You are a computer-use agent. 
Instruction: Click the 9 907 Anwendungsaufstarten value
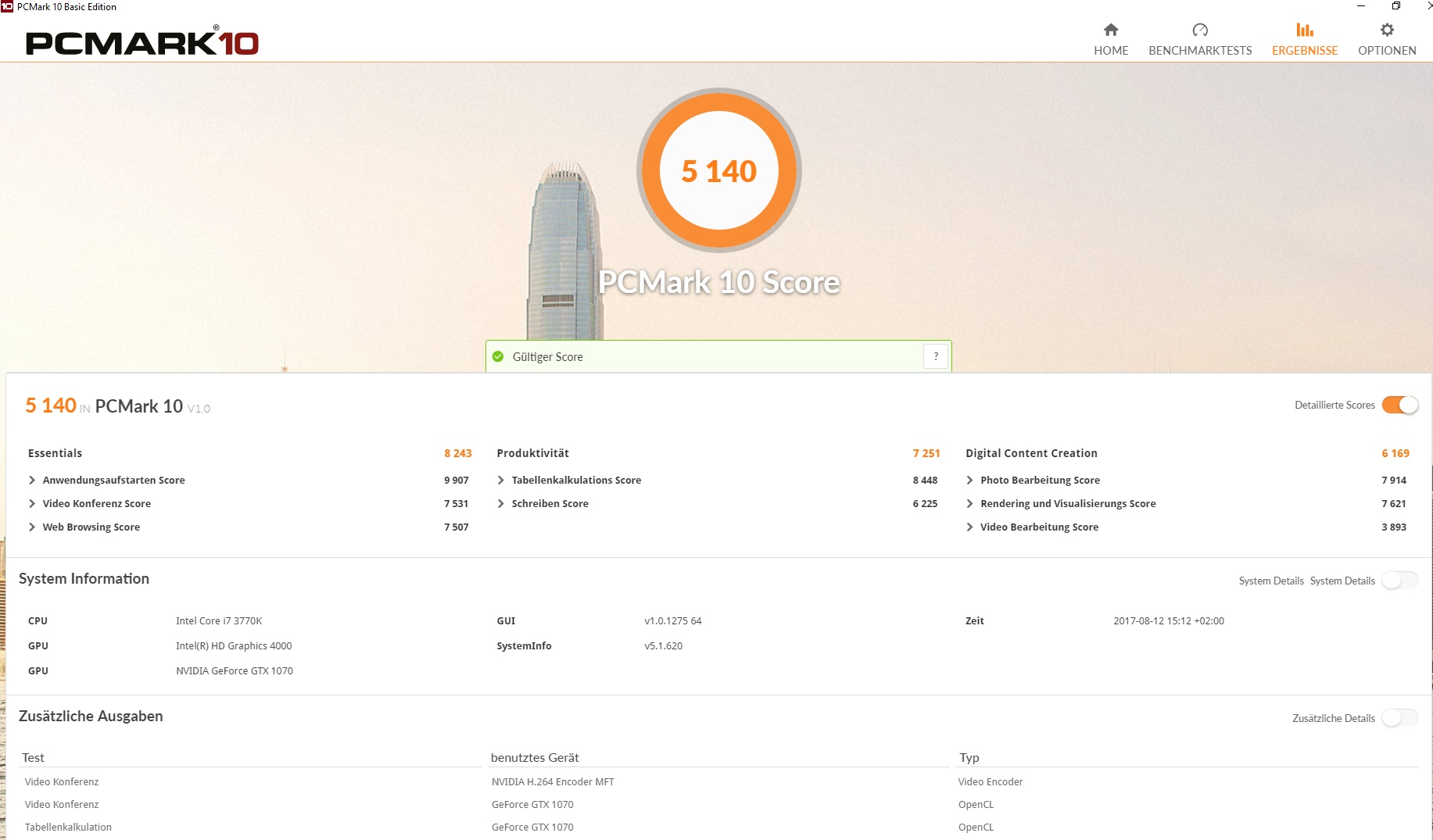457,481
